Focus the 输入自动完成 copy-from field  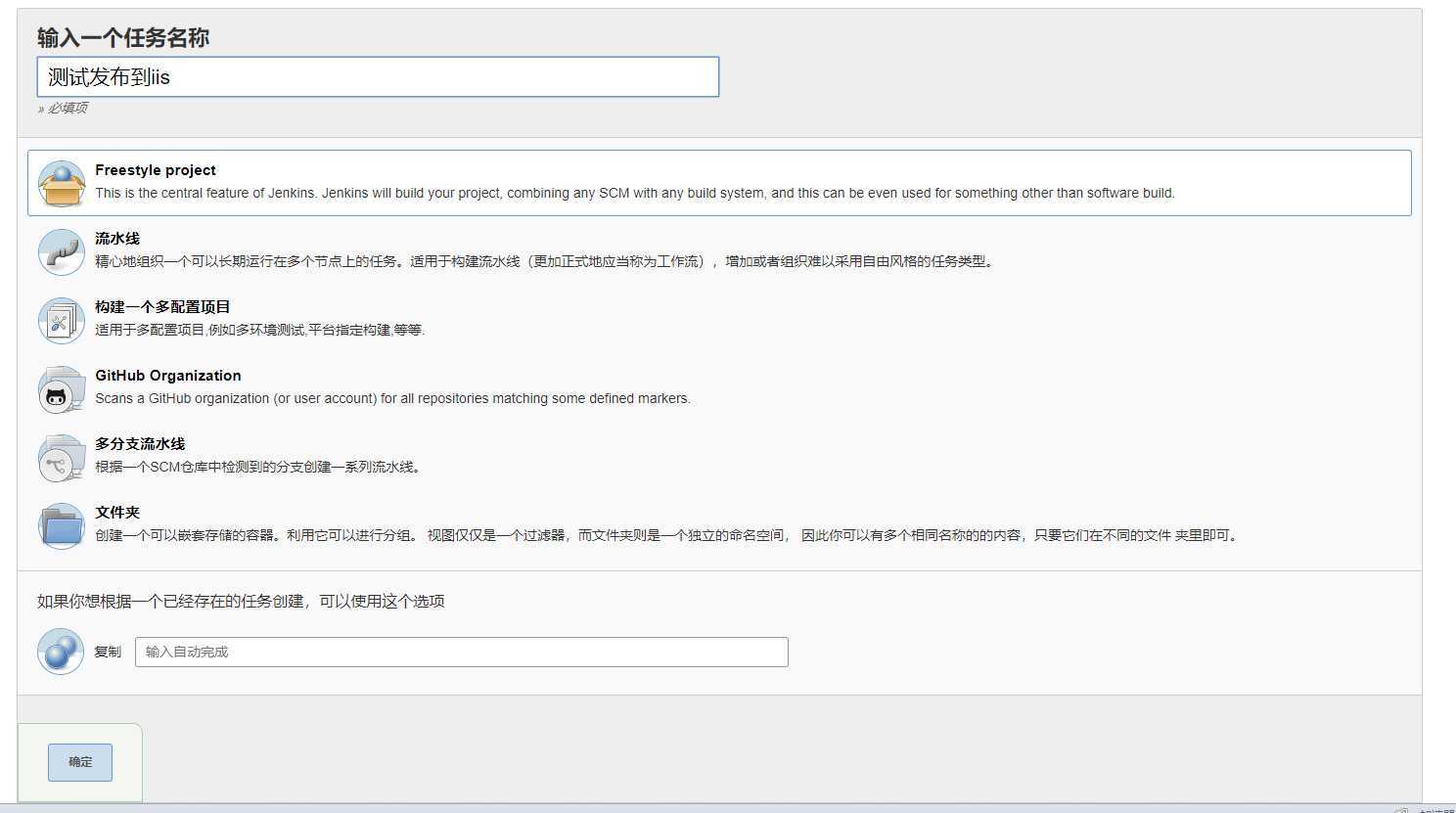tap(462, 652)
